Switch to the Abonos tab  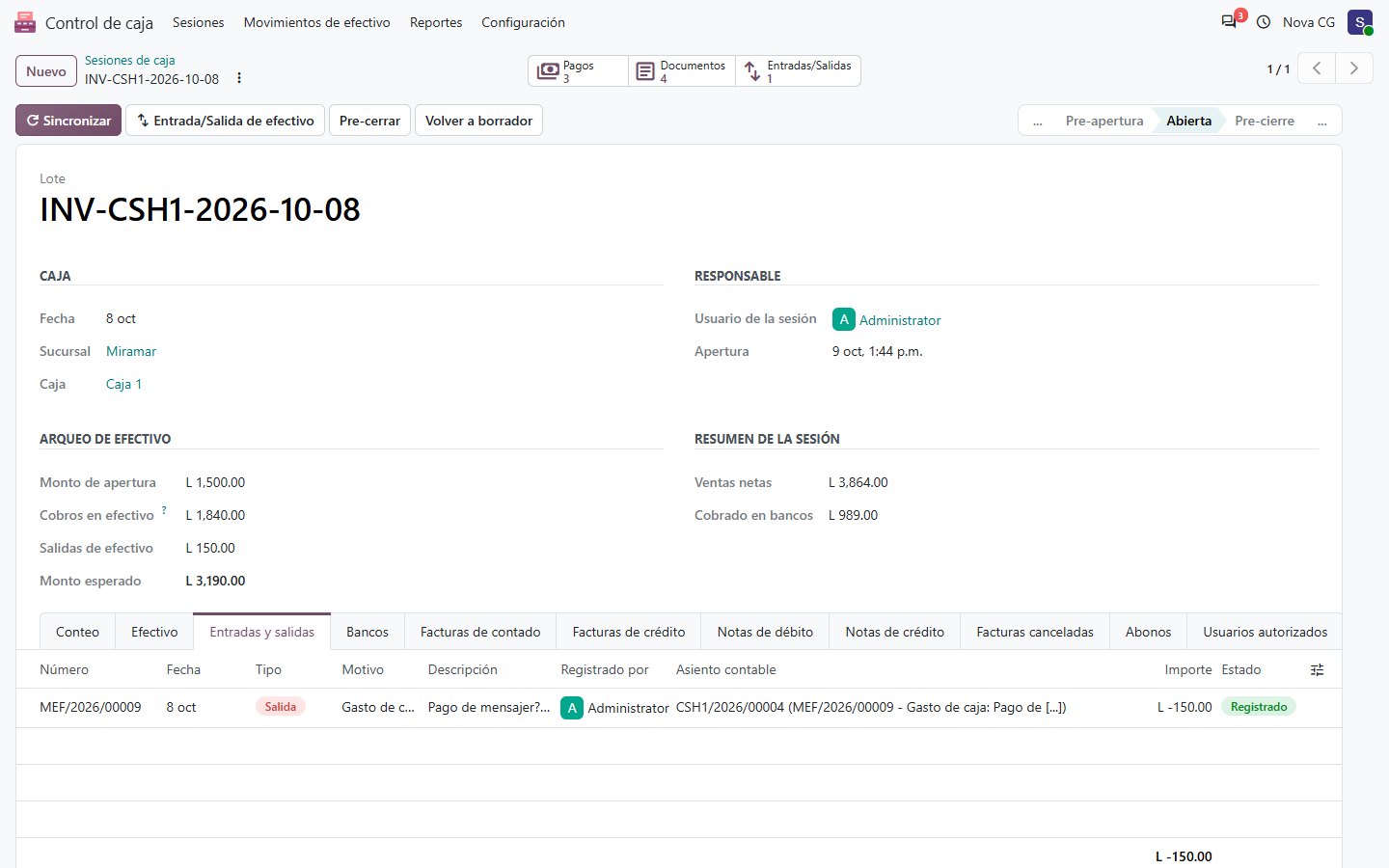(1149, 632)
